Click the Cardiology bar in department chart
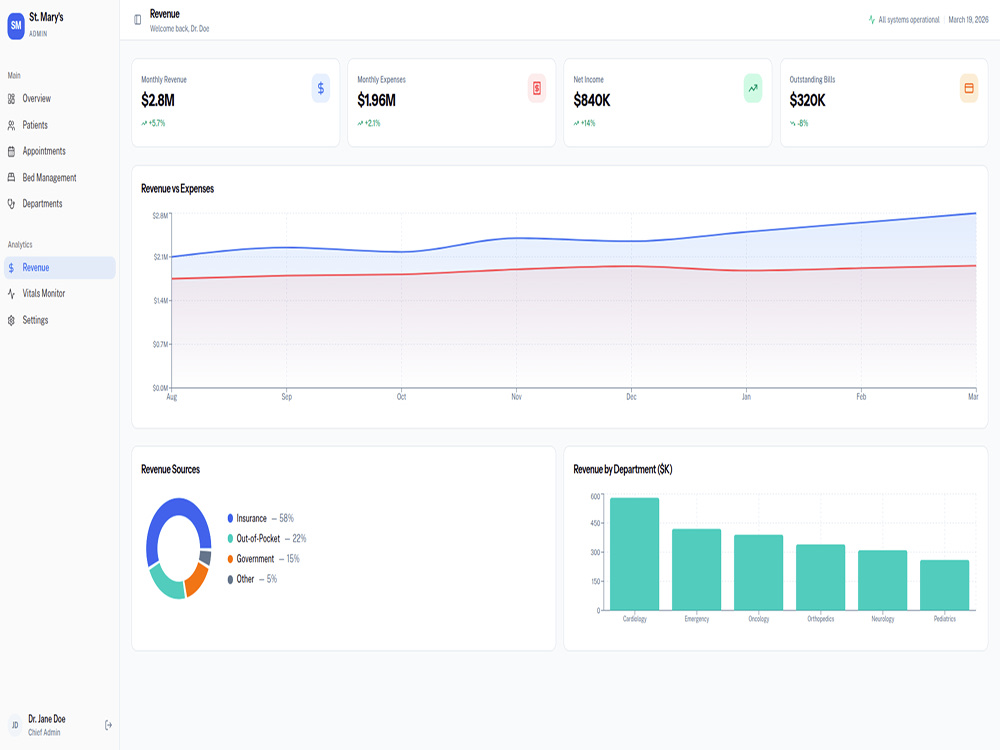The image size is (1000, 750). point(635,554)
